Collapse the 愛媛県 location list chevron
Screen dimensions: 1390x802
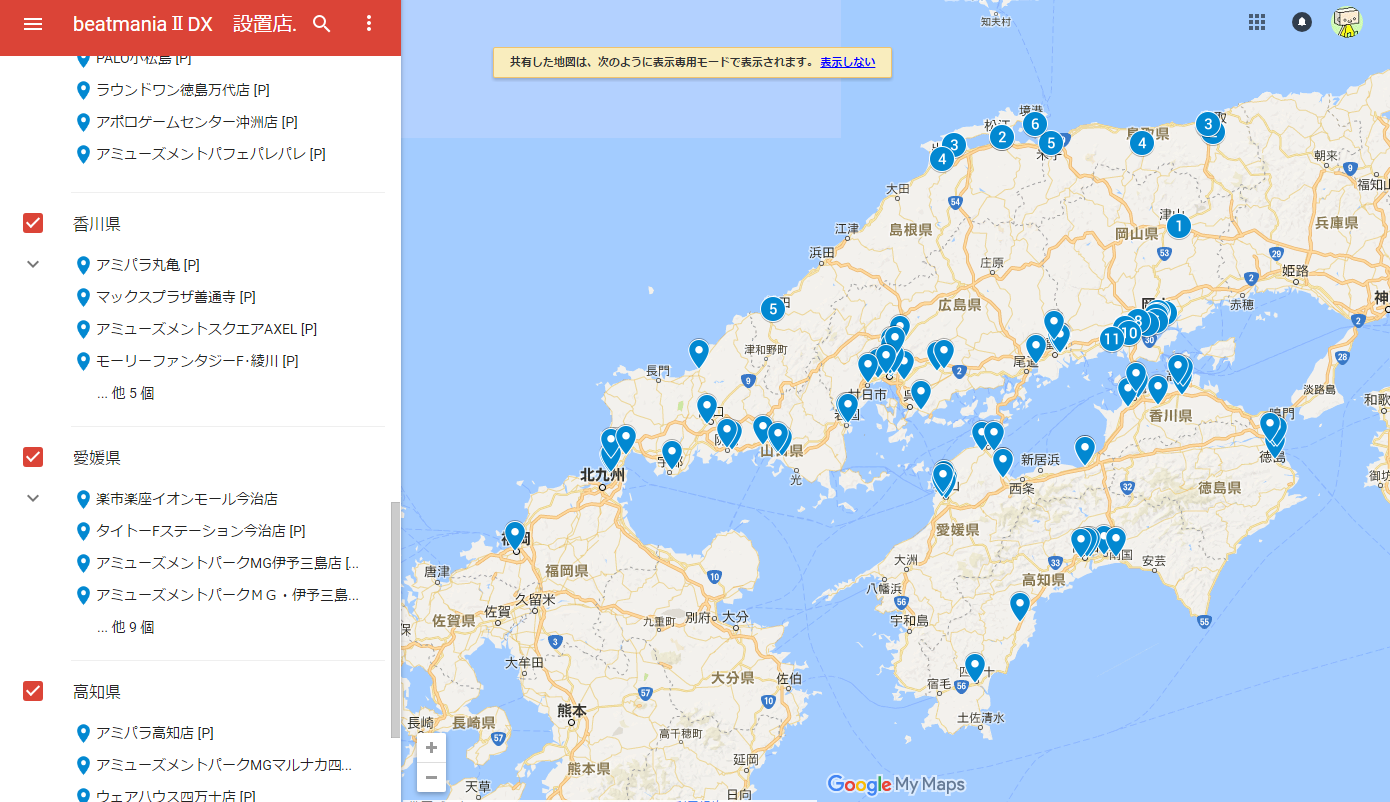pos(33,498)
